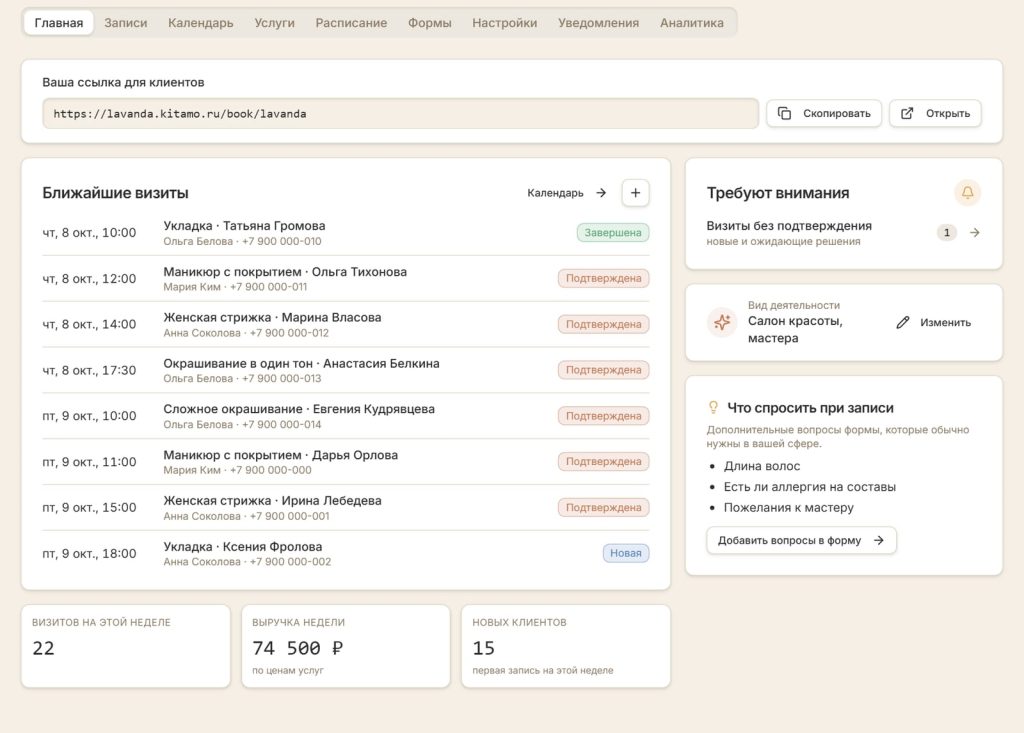Go to the Настройки tab
Image resolution: width=1024 pixels, height=733 pixels.
(505, 23)
